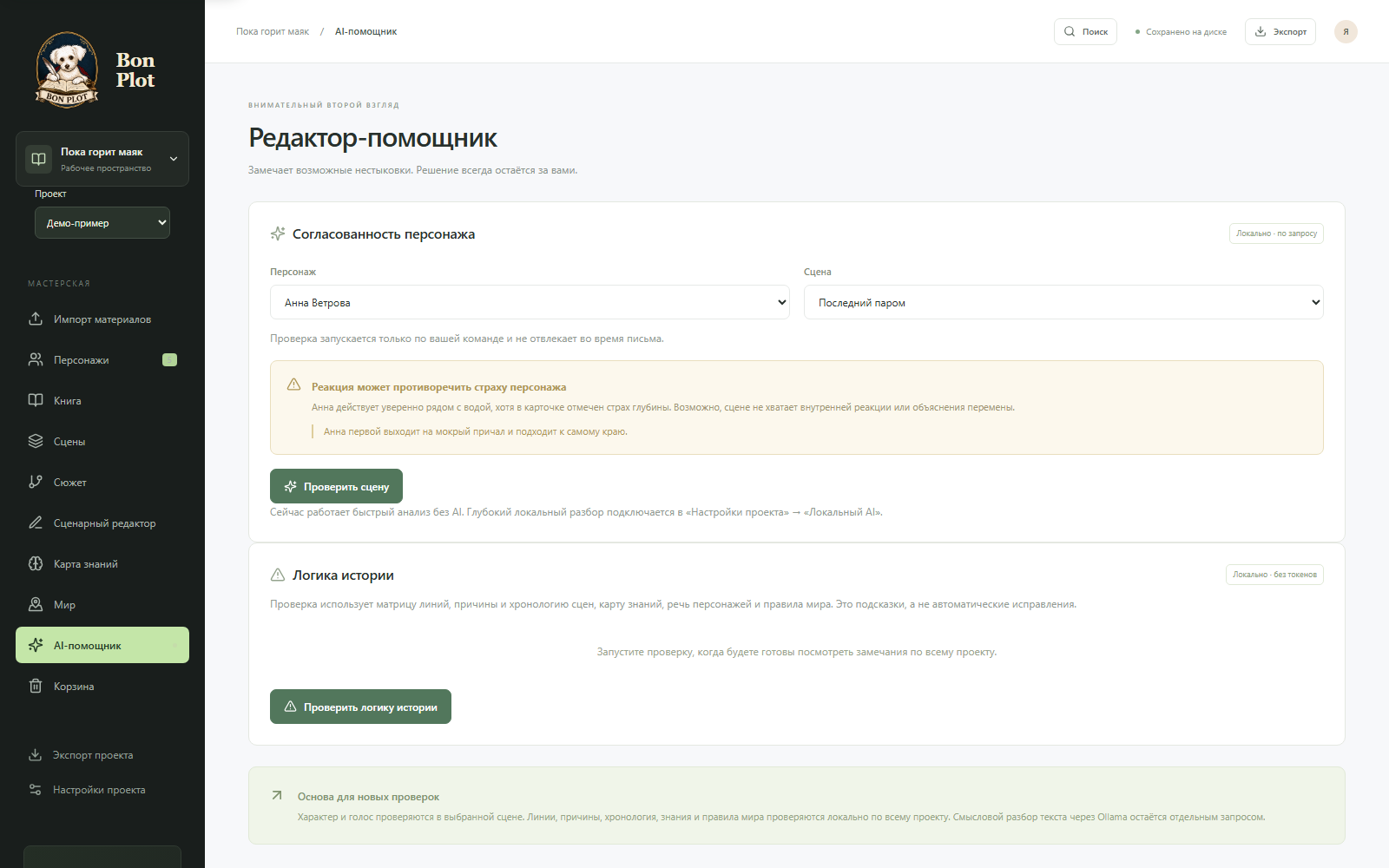Click the Книга open book icon
The image size is (1389, 868).
click(36, 400)
